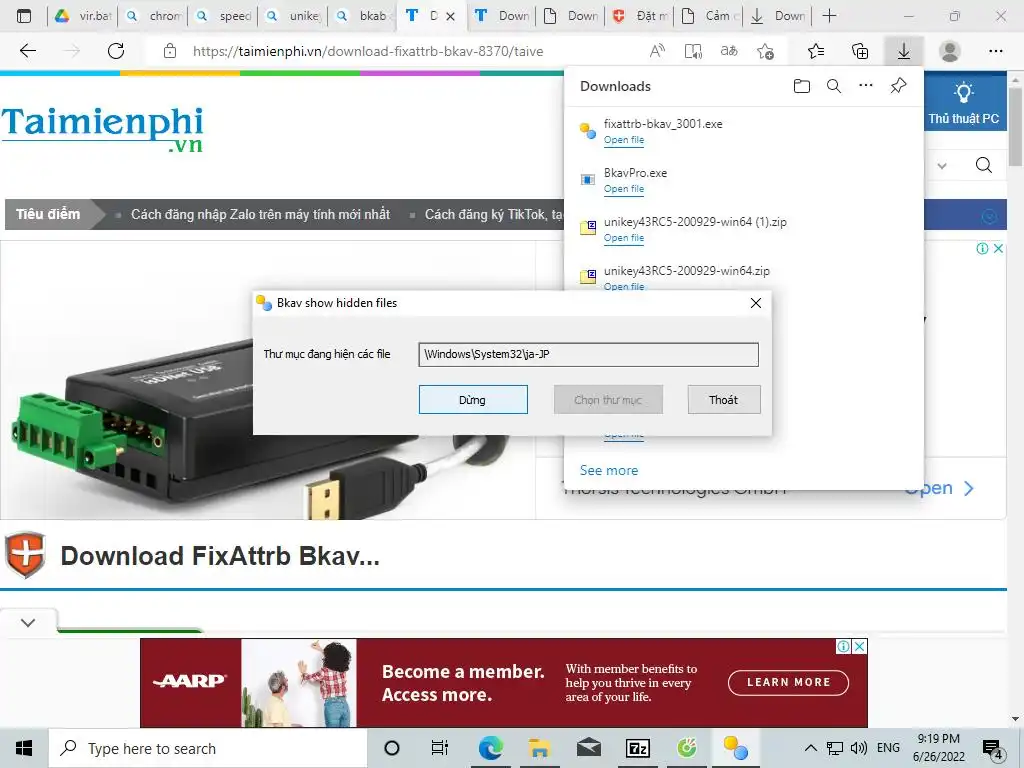The image size is (1024, 768).
Task: Close the AARP banner ad
Action: coord(859,647)
